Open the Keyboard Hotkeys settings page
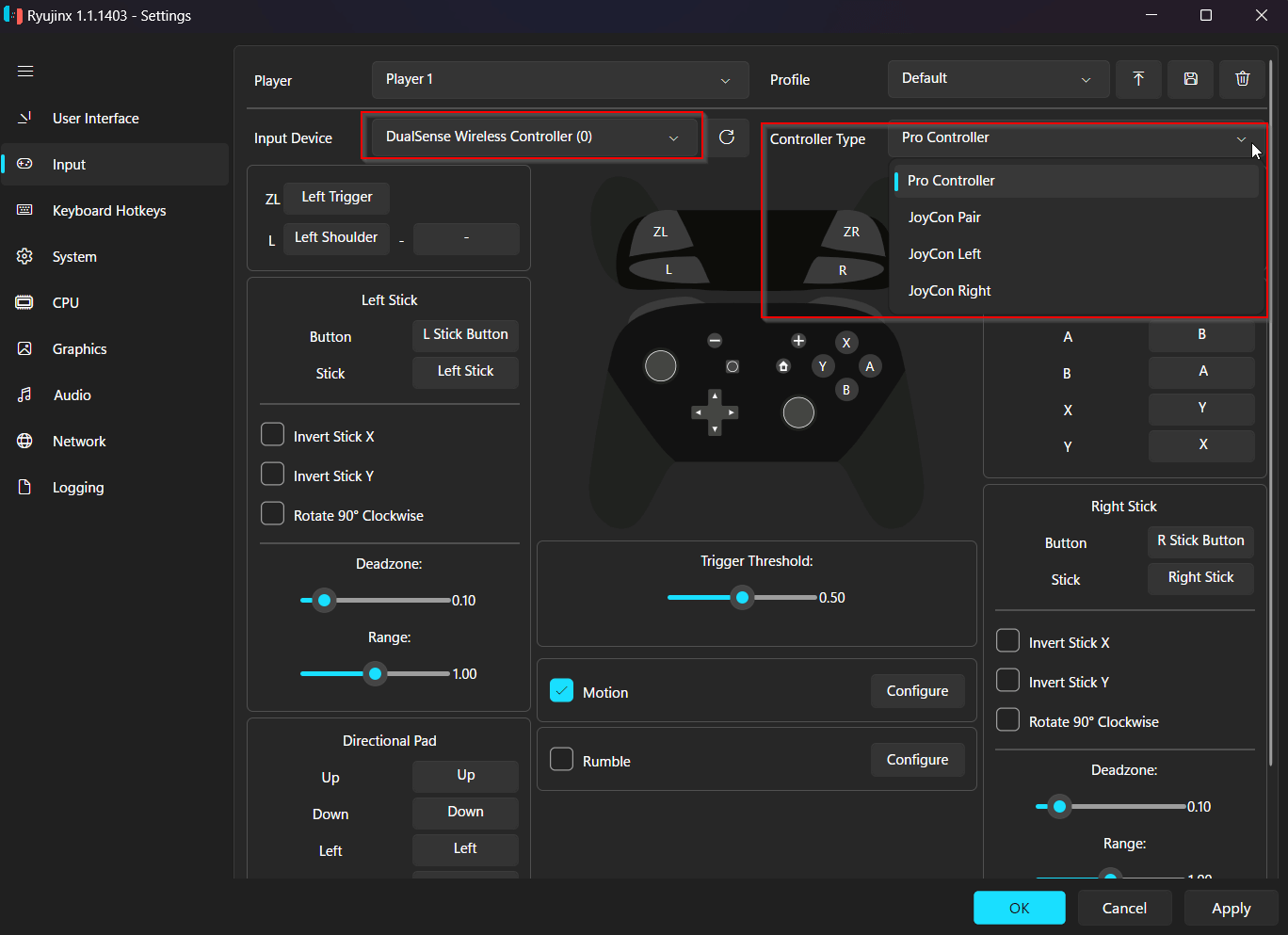 click(116, 211)
